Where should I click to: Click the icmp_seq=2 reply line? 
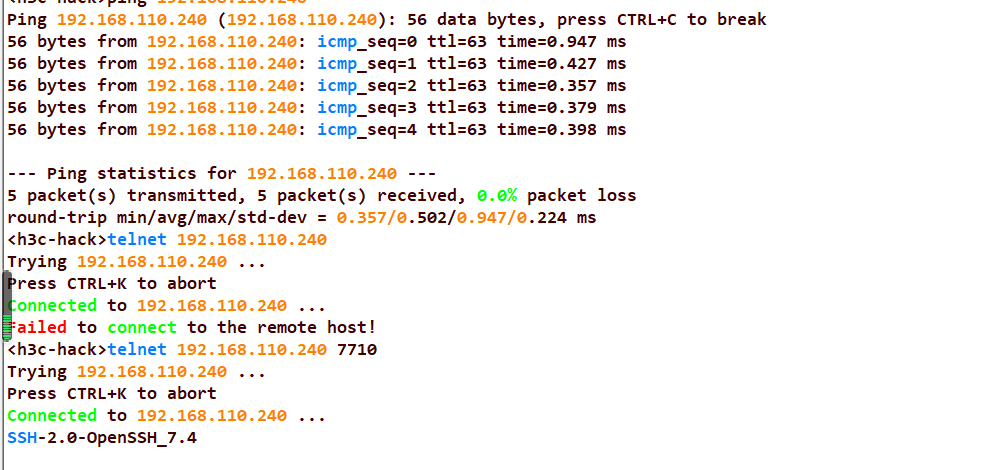tap(316, 85)
